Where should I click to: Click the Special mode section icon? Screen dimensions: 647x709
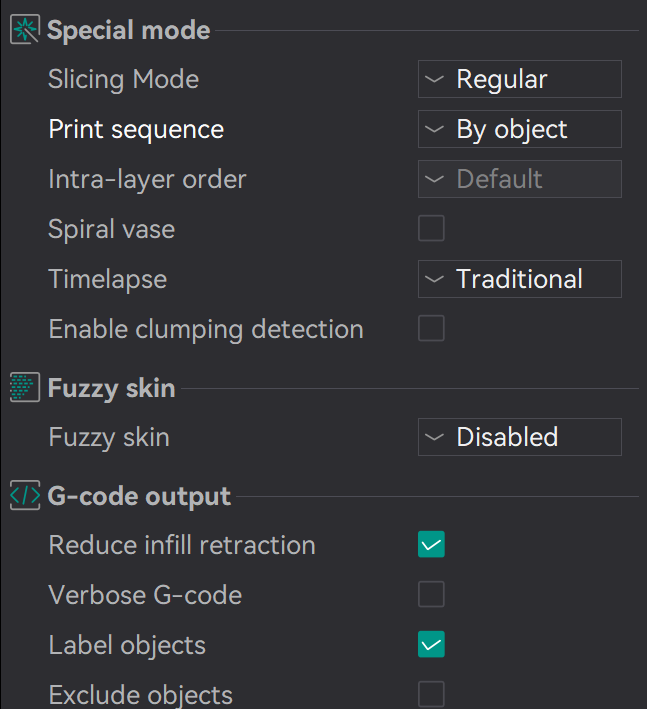[x=24, y=30]
